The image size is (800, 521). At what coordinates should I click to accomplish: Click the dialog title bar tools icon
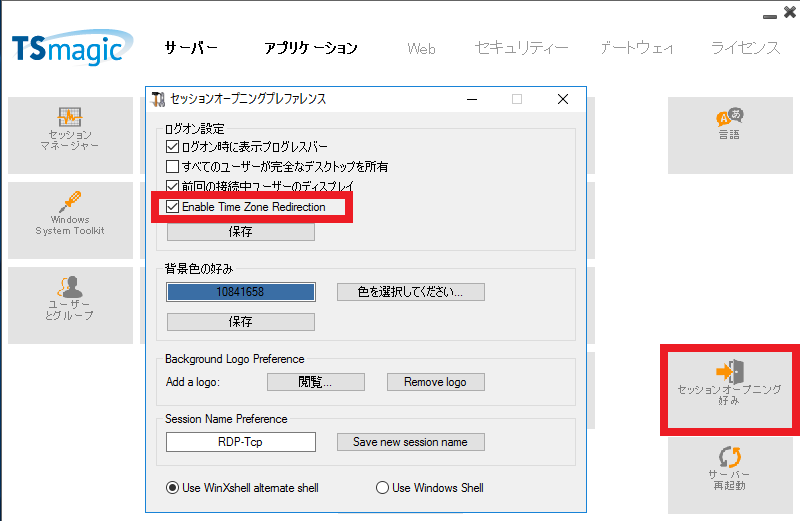click(x=158, y=99)
